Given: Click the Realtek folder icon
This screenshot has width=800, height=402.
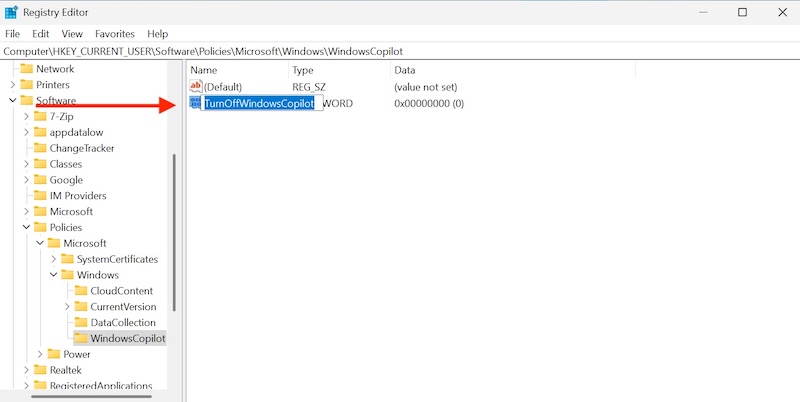Looking at the screenshot, I should [40, 370].
